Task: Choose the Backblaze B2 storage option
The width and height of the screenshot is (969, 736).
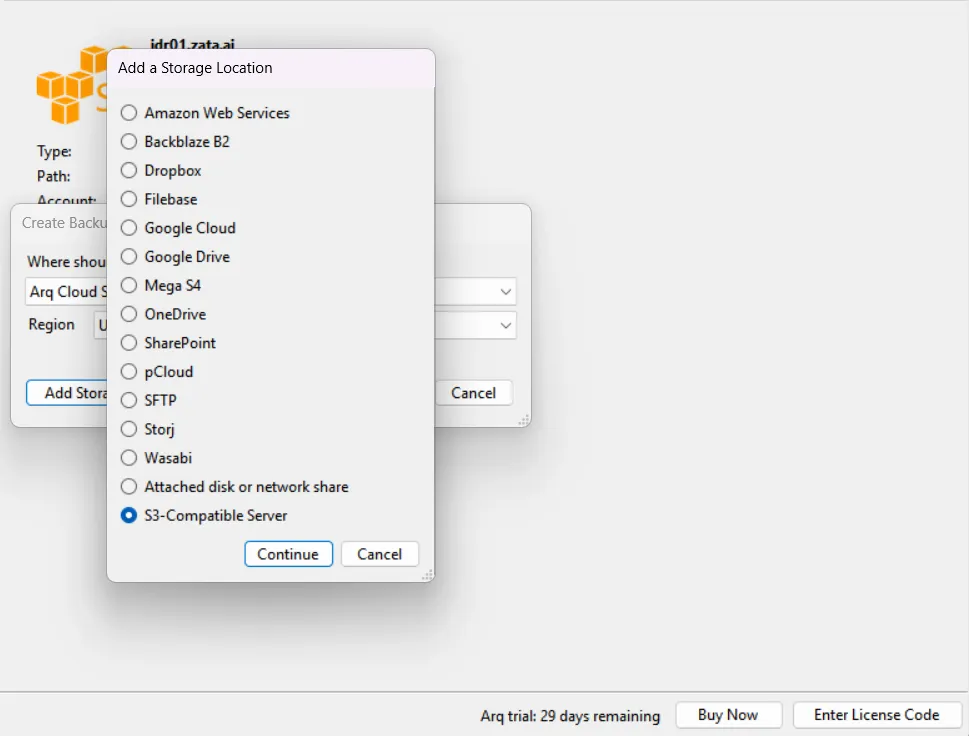Action: click(x=129, y=142)
